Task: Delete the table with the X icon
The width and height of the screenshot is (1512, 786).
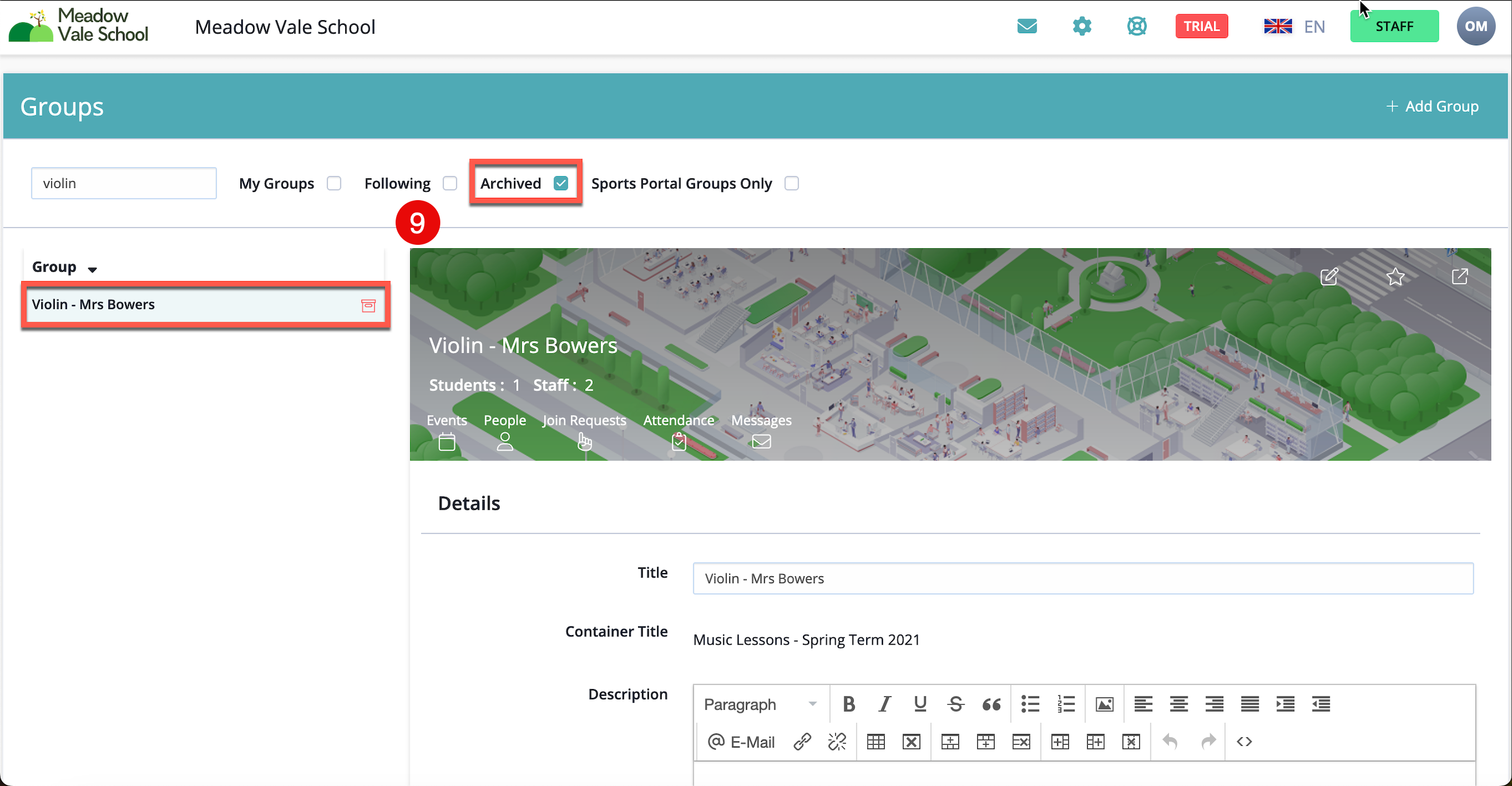Action: click(911, 741)
